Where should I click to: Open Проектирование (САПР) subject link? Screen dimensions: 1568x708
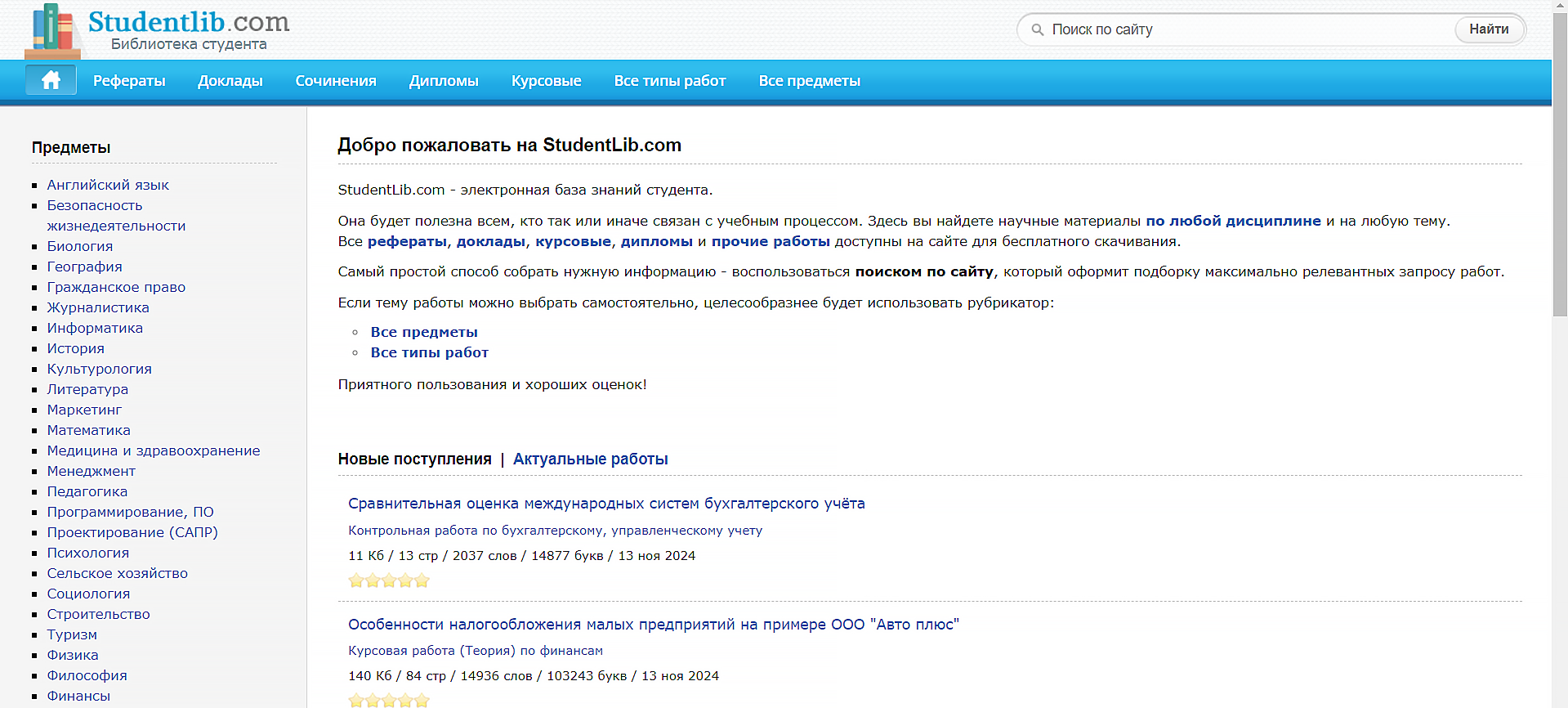(132, 532)
